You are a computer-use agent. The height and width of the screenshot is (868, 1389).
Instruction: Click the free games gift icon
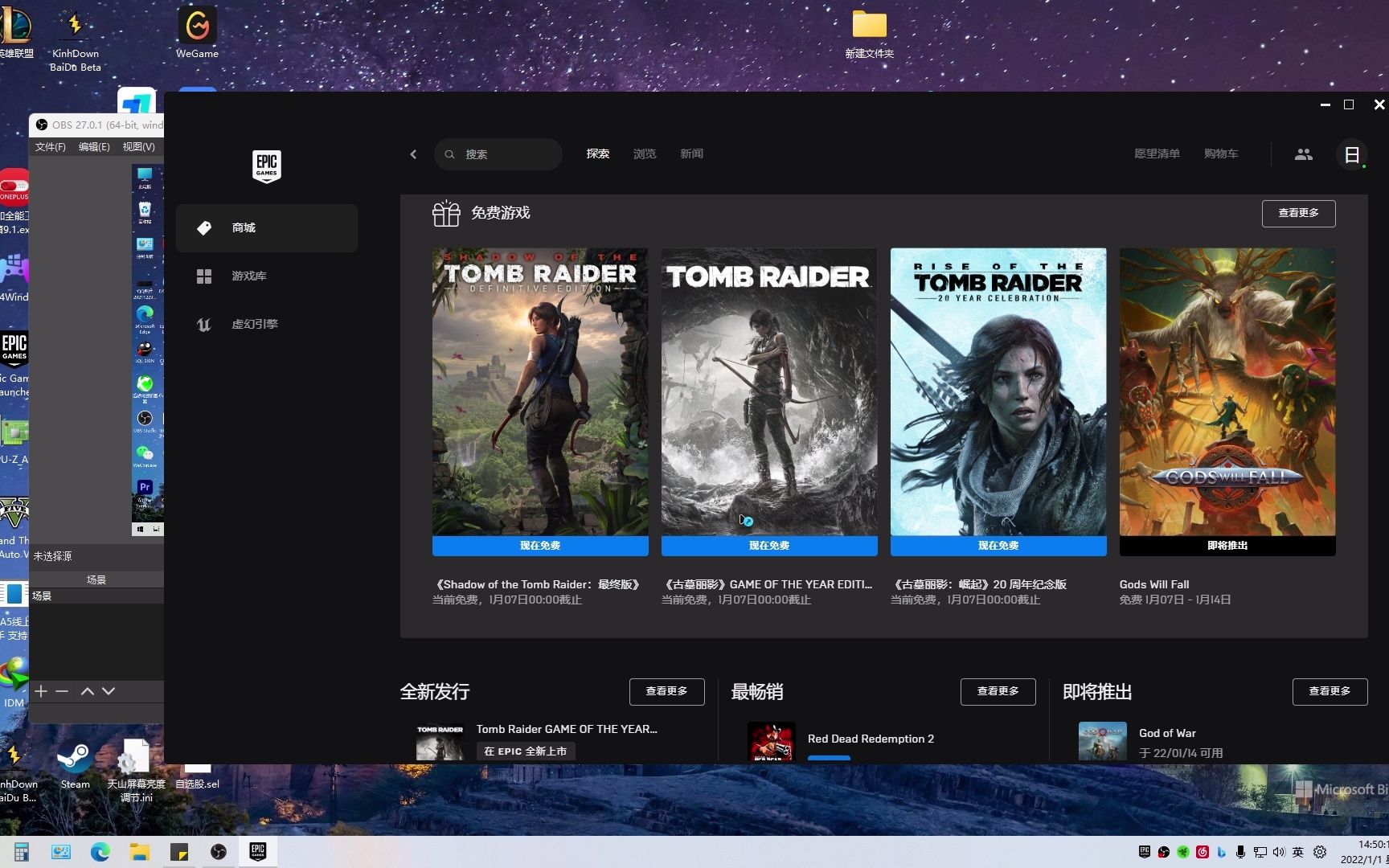(x=446, y=214)
